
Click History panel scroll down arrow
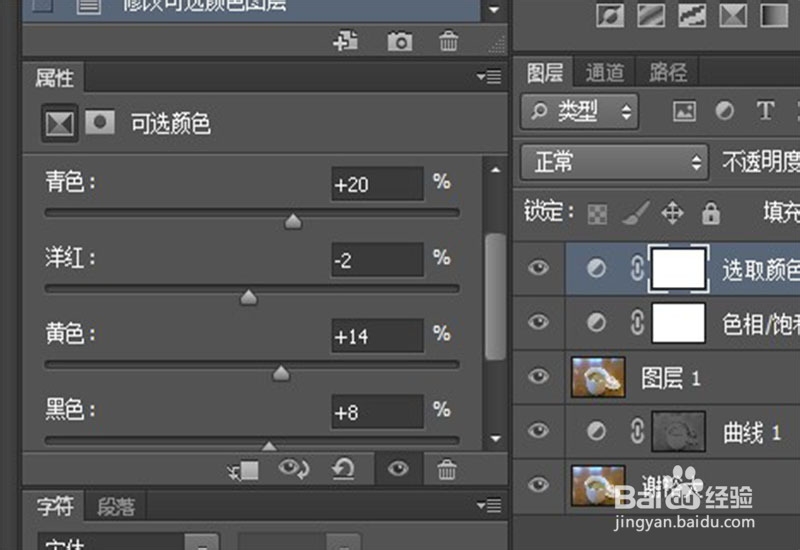(494, 10)
